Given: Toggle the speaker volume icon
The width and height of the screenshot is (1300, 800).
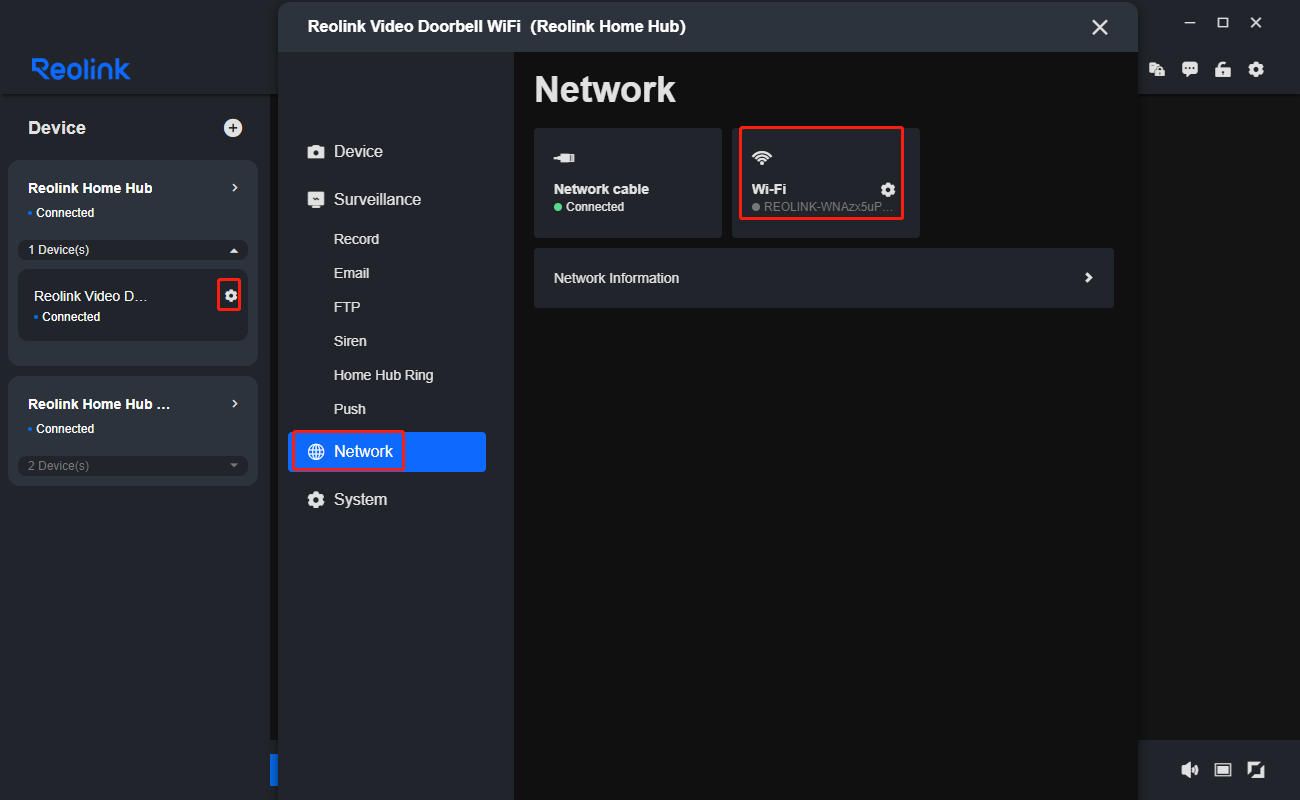Looking at the screenshot, I should (x=1190, y=770).
